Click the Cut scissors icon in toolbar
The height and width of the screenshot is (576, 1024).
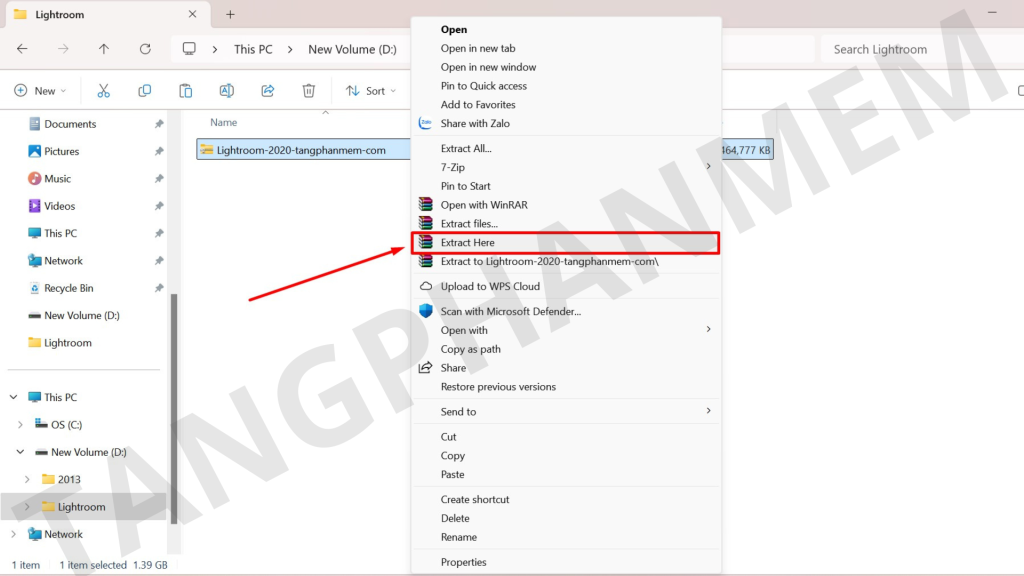click(x=103, y=91)
